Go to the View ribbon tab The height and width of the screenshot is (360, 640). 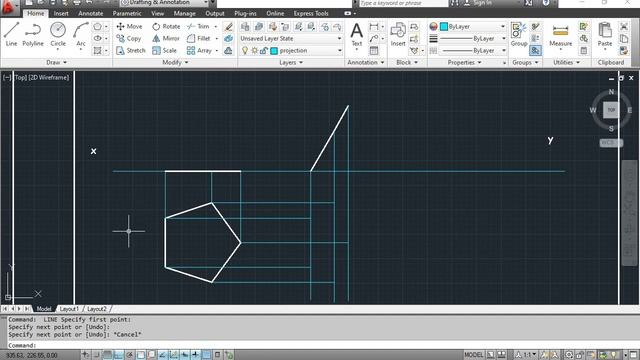pyautogui.click(x=158, y=13)
